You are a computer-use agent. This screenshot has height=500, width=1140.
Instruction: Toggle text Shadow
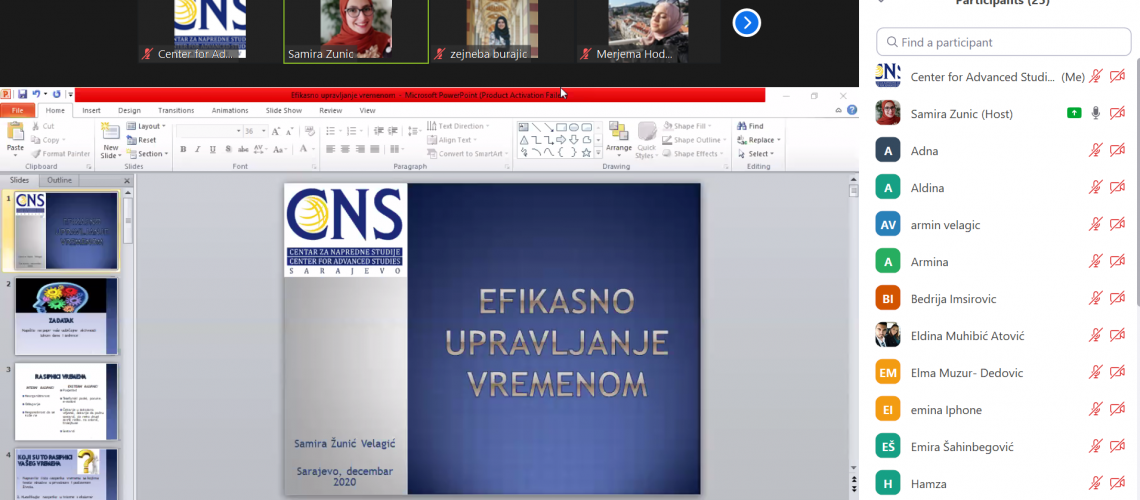click(228, 149)
